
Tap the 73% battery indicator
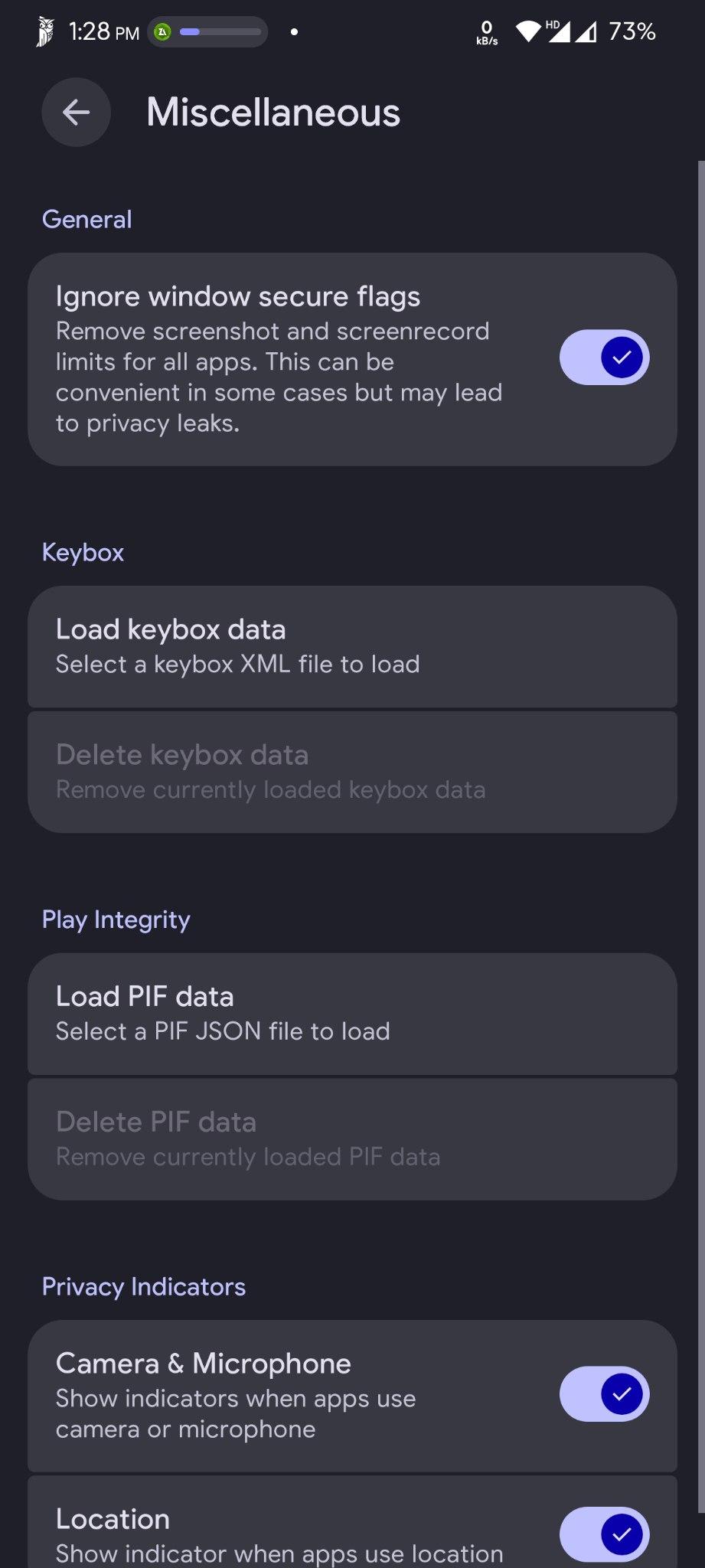632,31
